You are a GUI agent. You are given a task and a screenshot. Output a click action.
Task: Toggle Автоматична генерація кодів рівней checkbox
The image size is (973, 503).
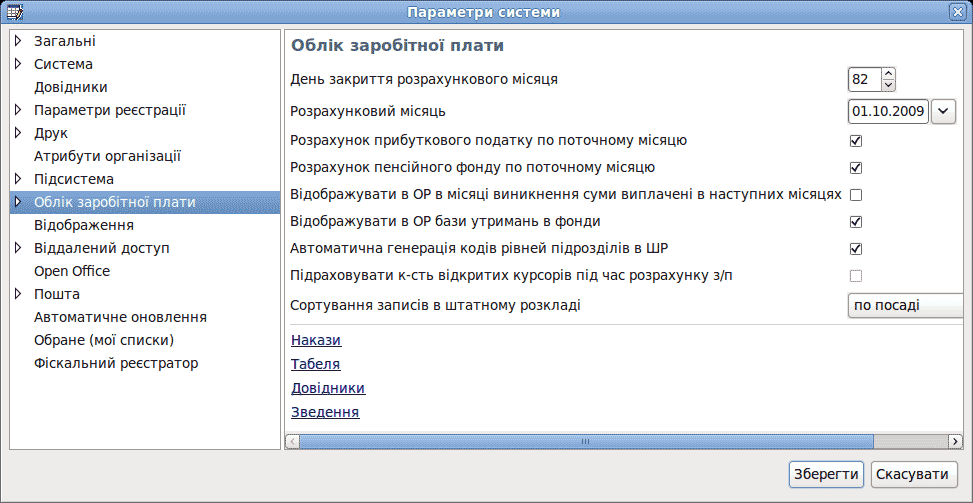click(856, 249)
